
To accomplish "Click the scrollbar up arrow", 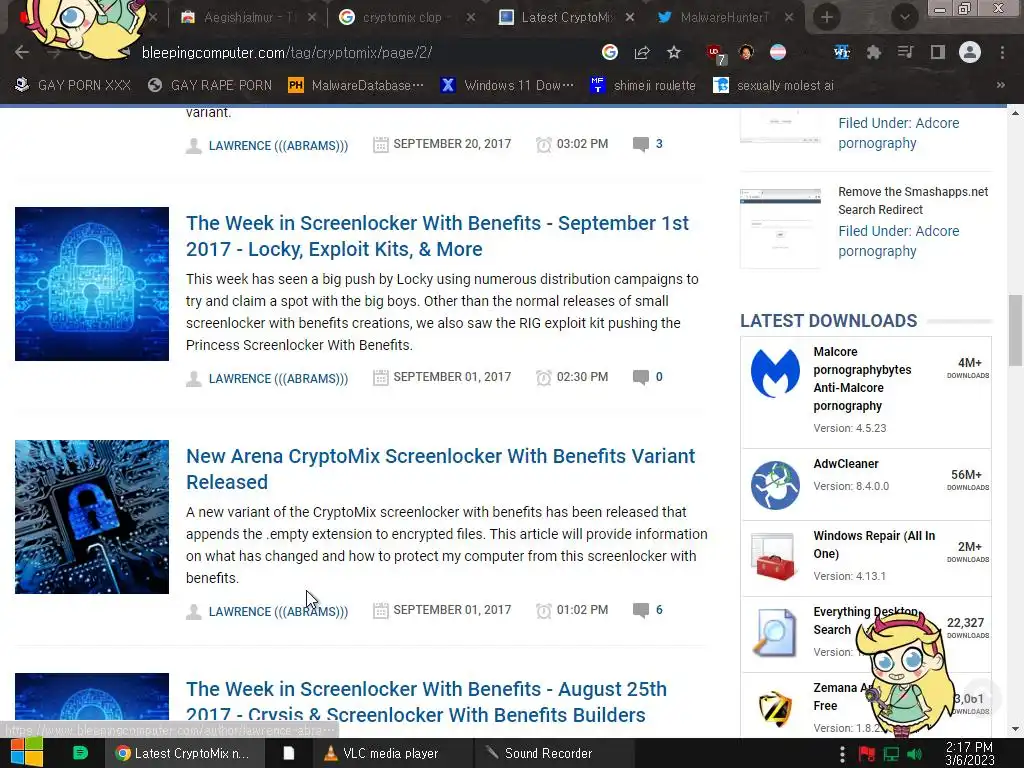I will point(1015,113).
